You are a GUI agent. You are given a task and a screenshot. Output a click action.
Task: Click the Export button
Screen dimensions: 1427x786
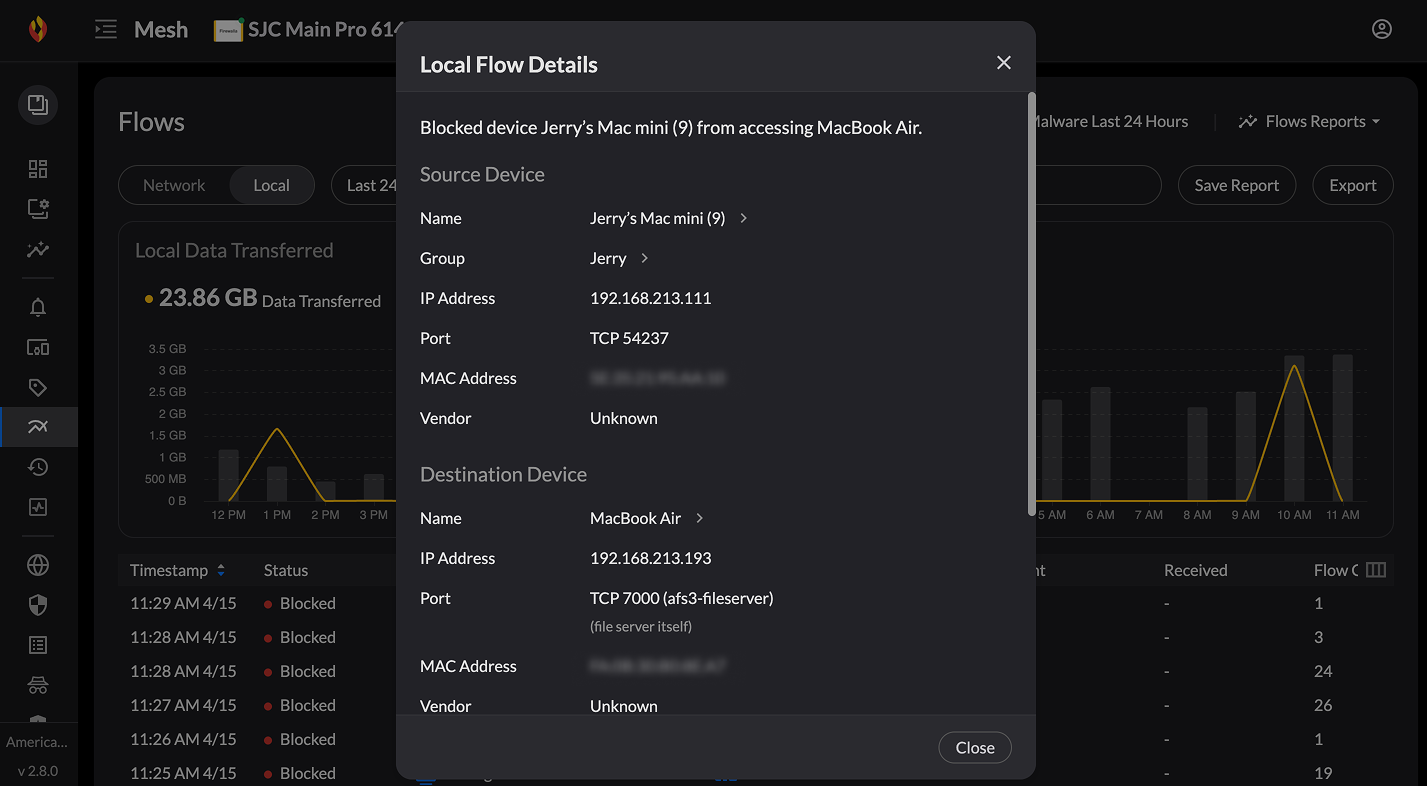tap(1353, 185)
